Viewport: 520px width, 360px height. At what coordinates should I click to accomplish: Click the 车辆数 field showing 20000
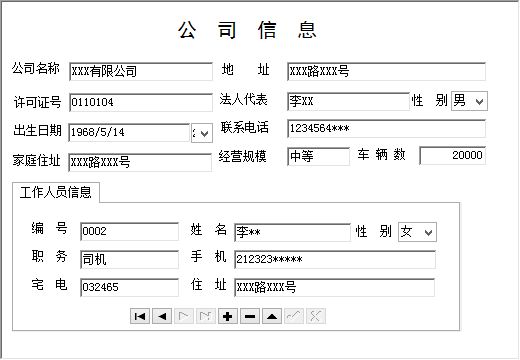(453, 155)
